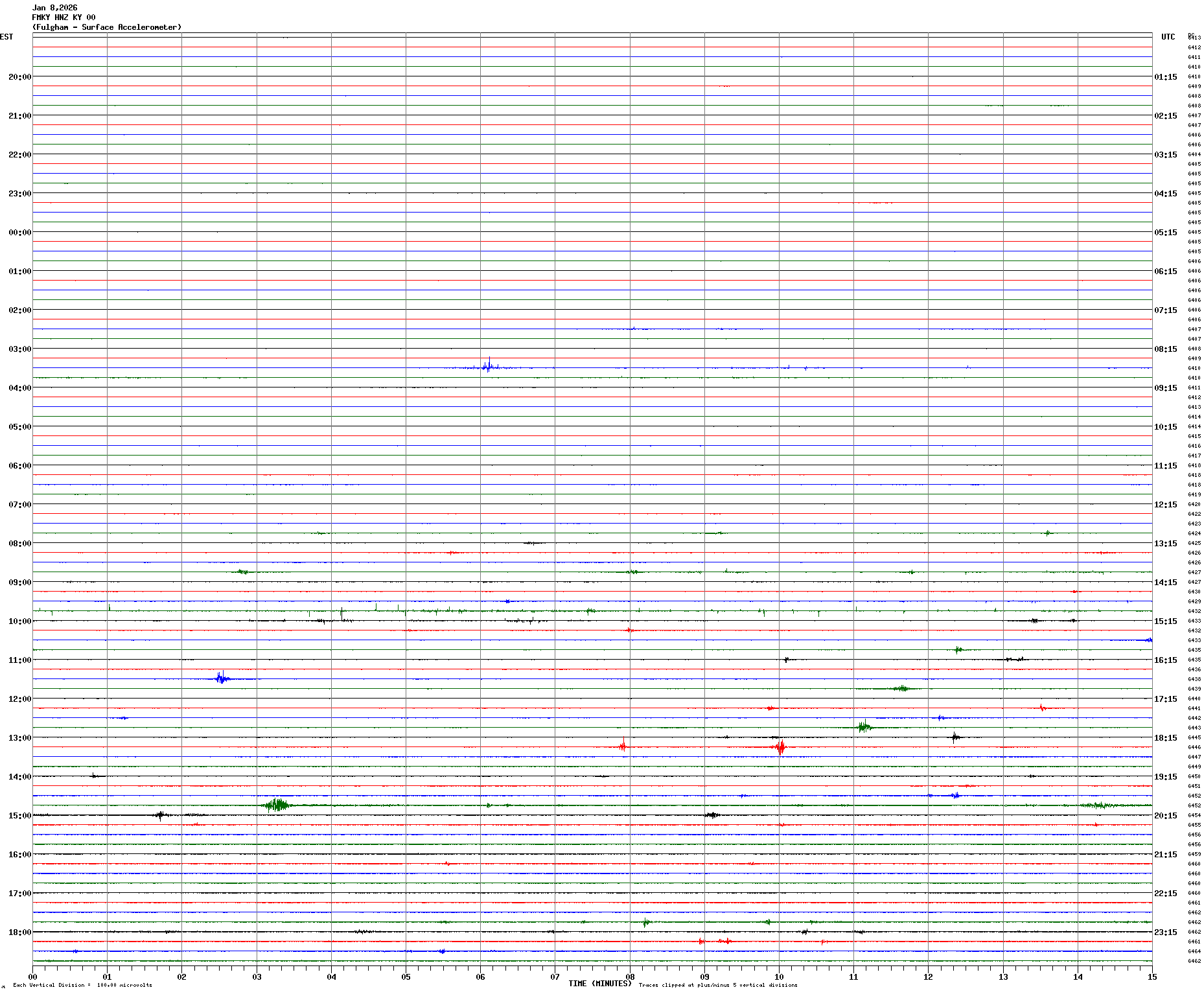1204x994 pixels.
Task: Select the 20:00 EST time label
Action: [19, 77]
